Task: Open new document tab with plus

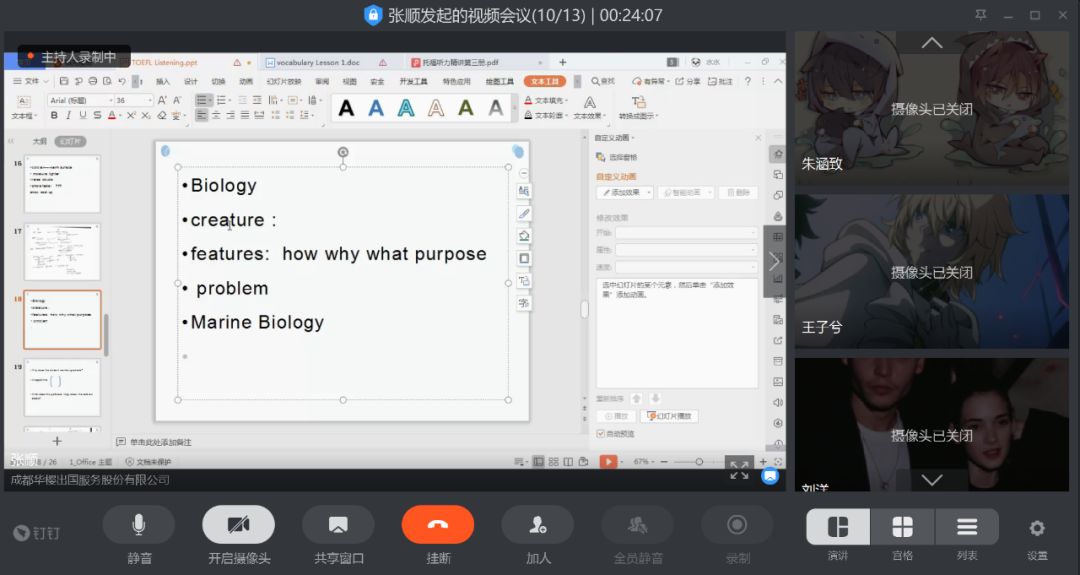Action: [x=563, y=63]
